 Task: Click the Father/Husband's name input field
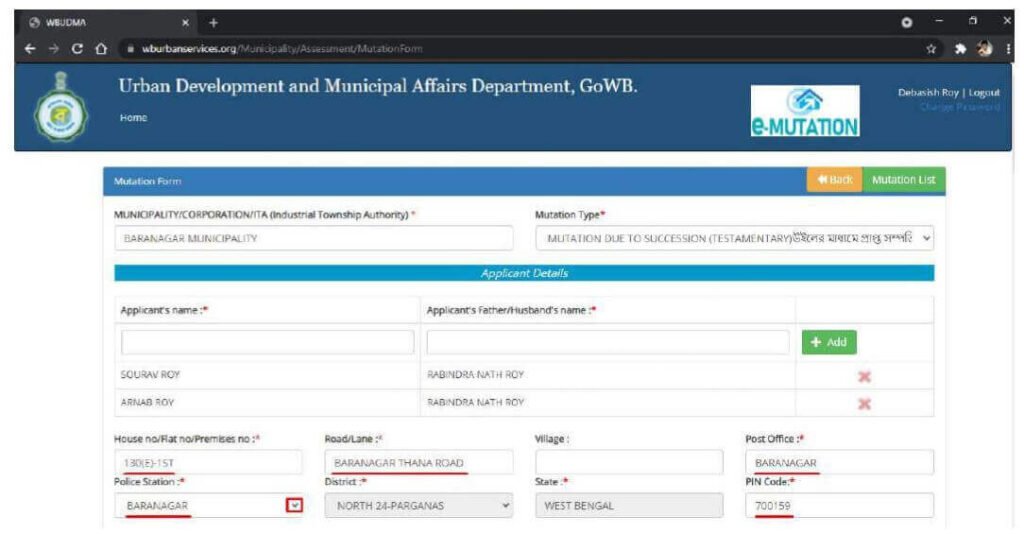pos(607,342)
